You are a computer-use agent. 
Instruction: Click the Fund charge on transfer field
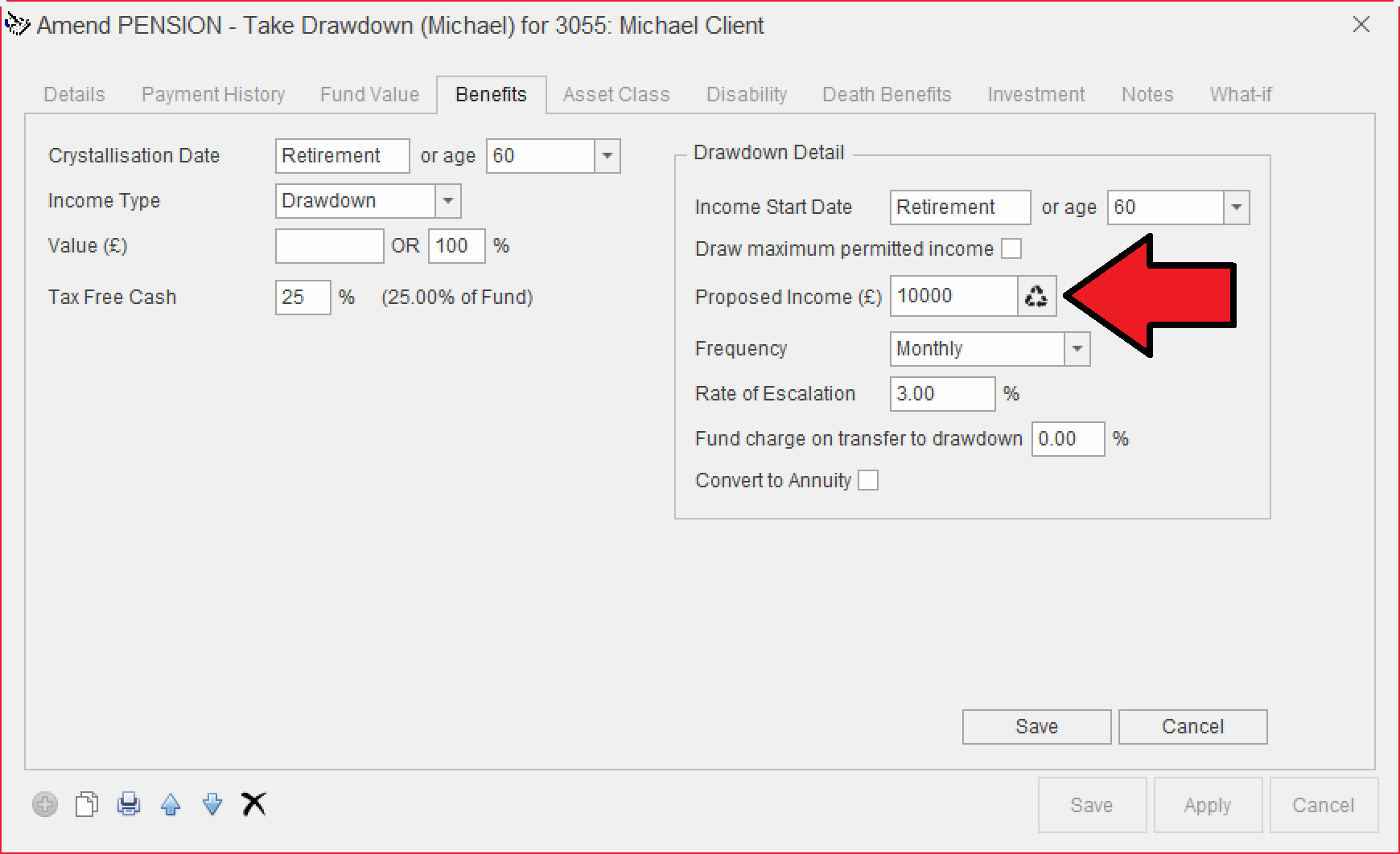click(x=1069, y=438)
